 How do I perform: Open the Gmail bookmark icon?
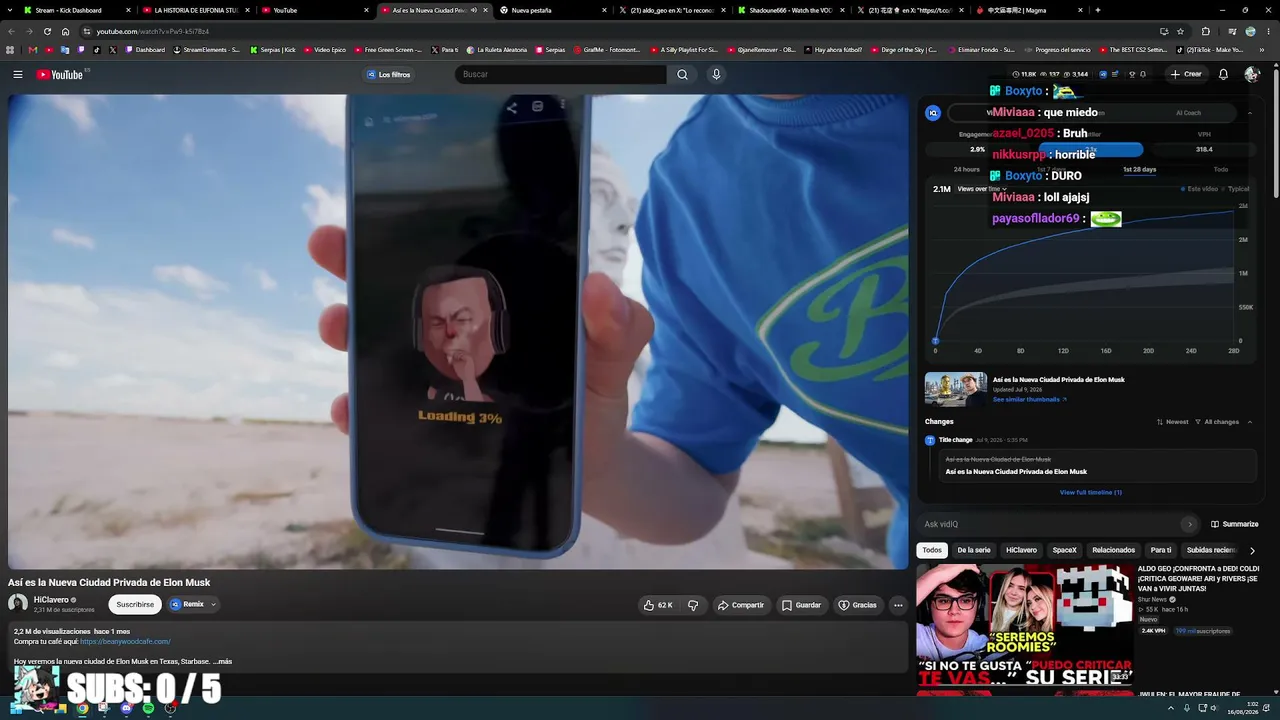coord(33,50)
